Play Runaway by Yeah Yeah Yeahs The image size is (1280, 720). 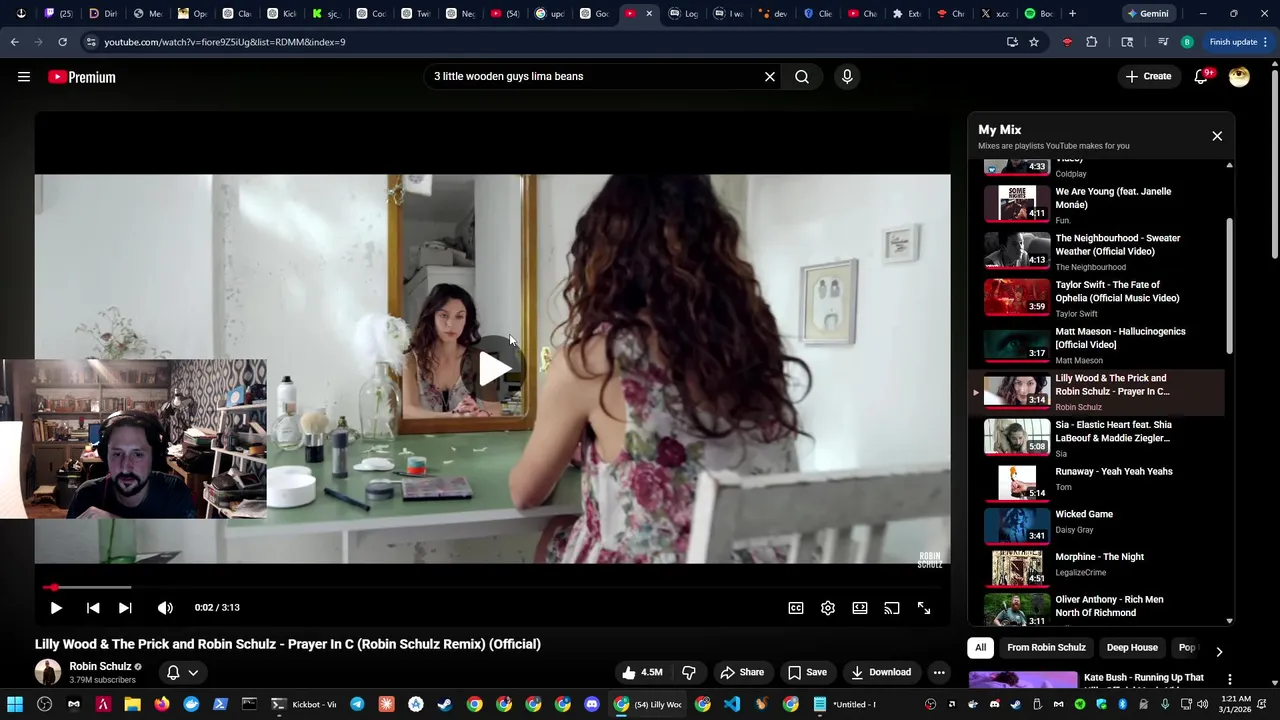pos(1096,481)
